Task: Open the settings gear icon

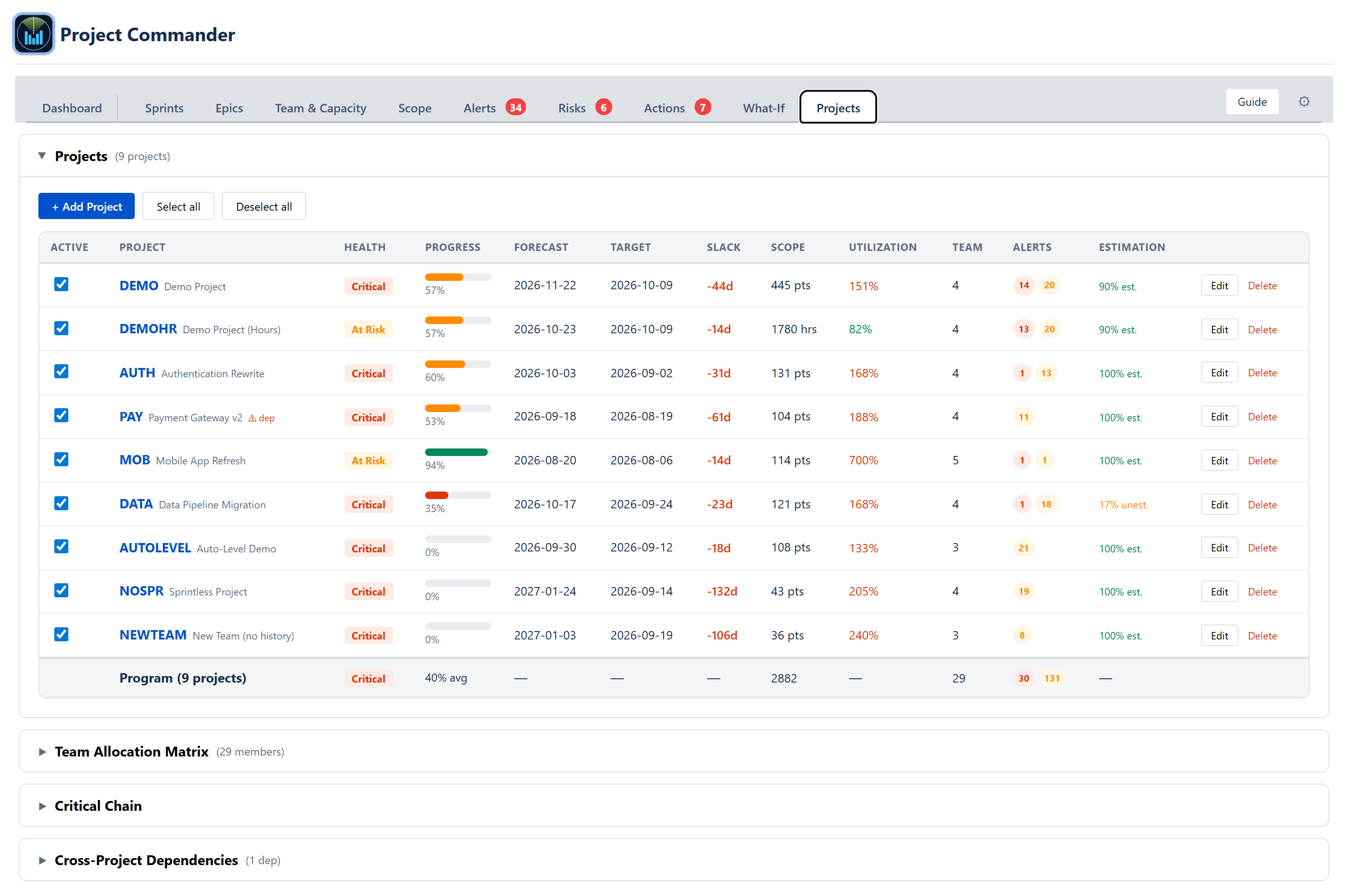Action: (x=1304, y=102)
